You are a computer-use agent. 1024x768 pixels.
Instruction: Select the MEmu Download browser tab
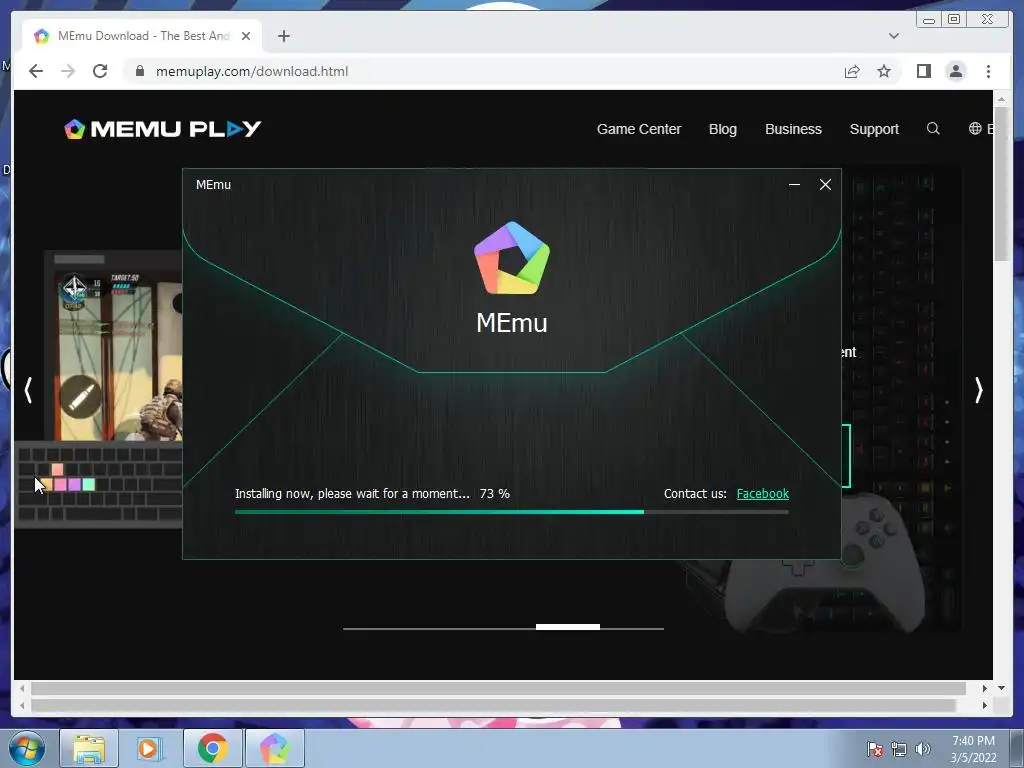click(x=142, y=36)
